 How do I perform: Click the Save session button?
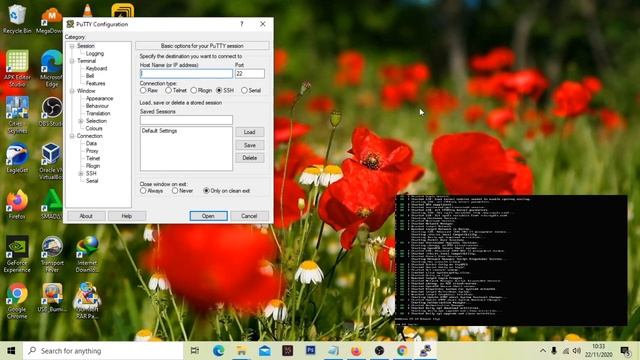(249, 145)
